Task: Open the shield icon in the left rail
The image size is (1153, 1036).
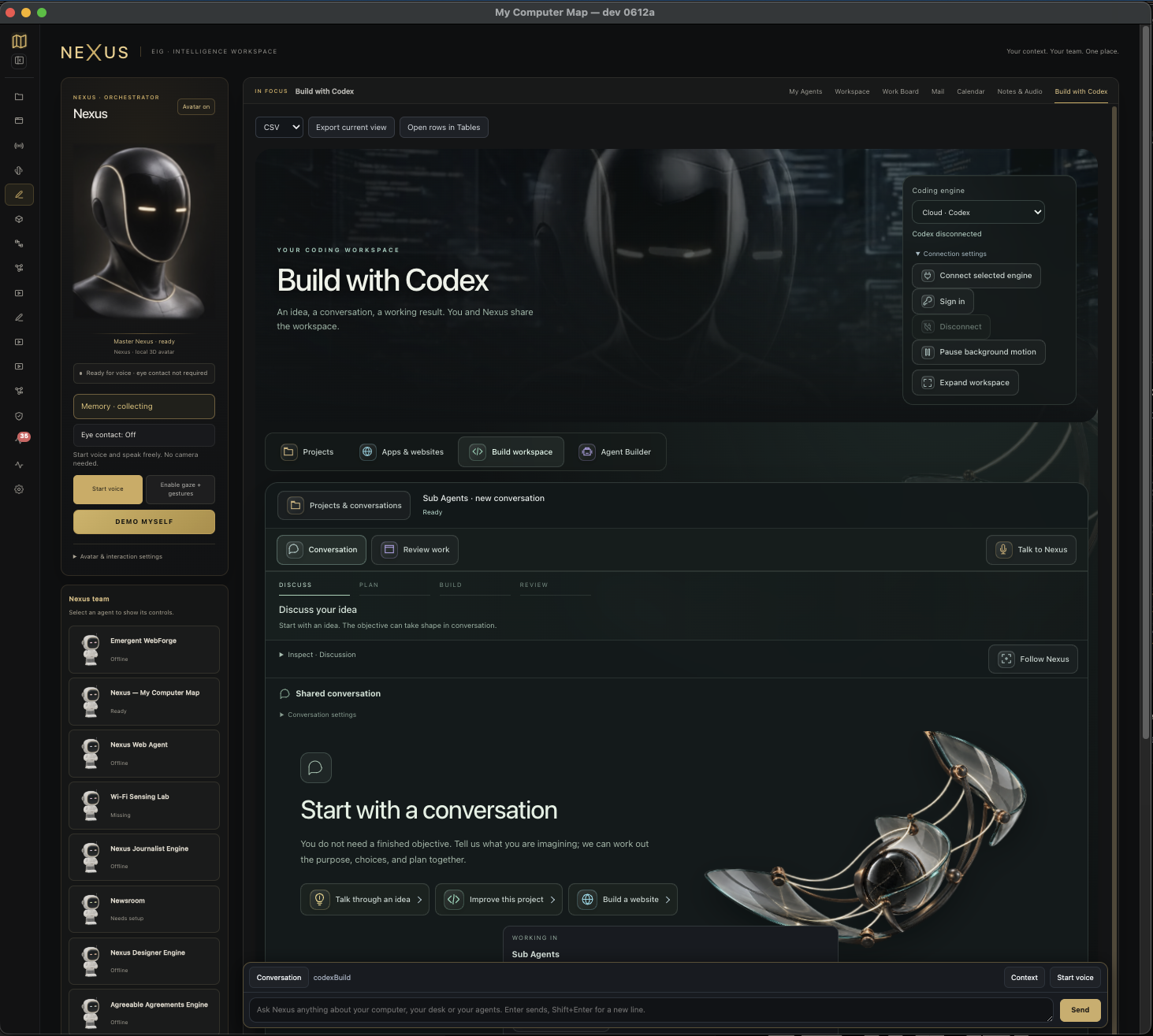Action: pos(19,416)
